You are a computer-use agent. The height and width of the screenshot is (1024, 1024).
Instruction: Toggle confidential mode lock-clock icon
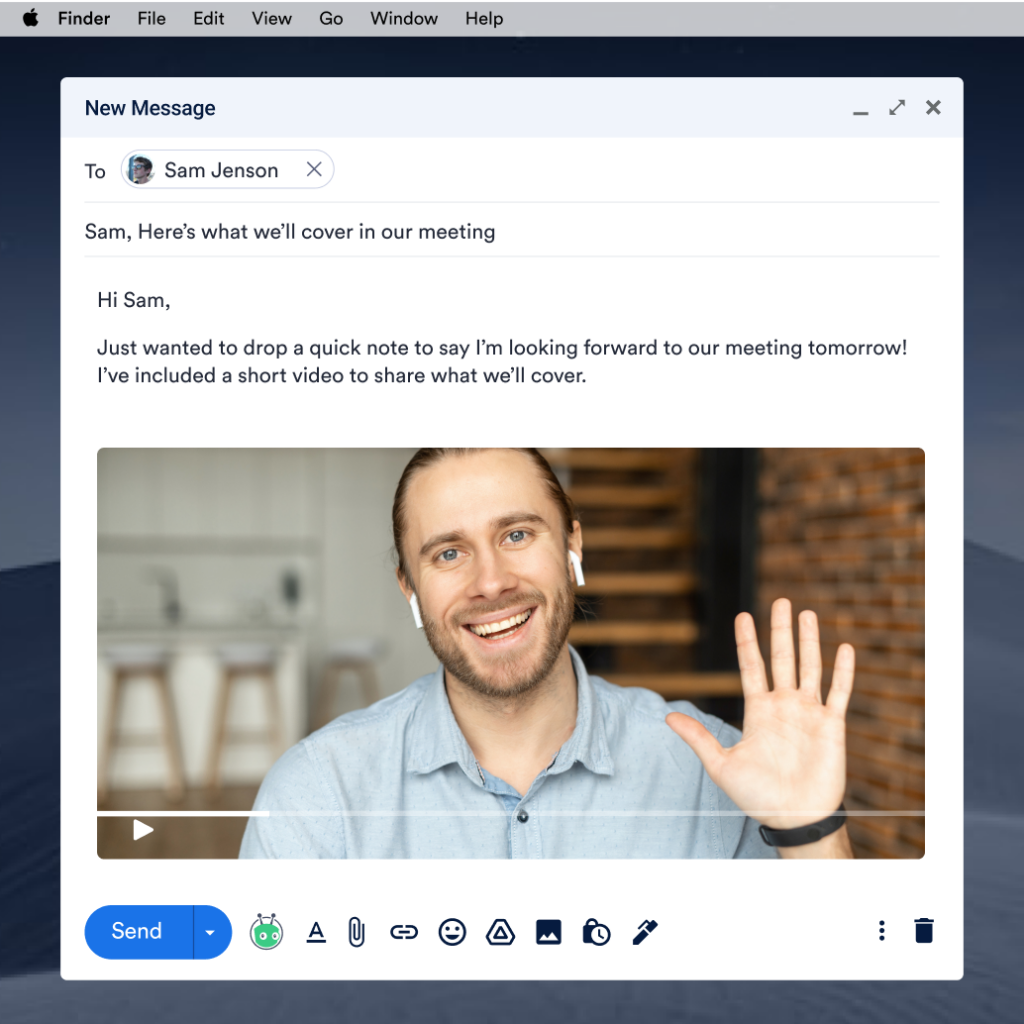coord(596,932)
